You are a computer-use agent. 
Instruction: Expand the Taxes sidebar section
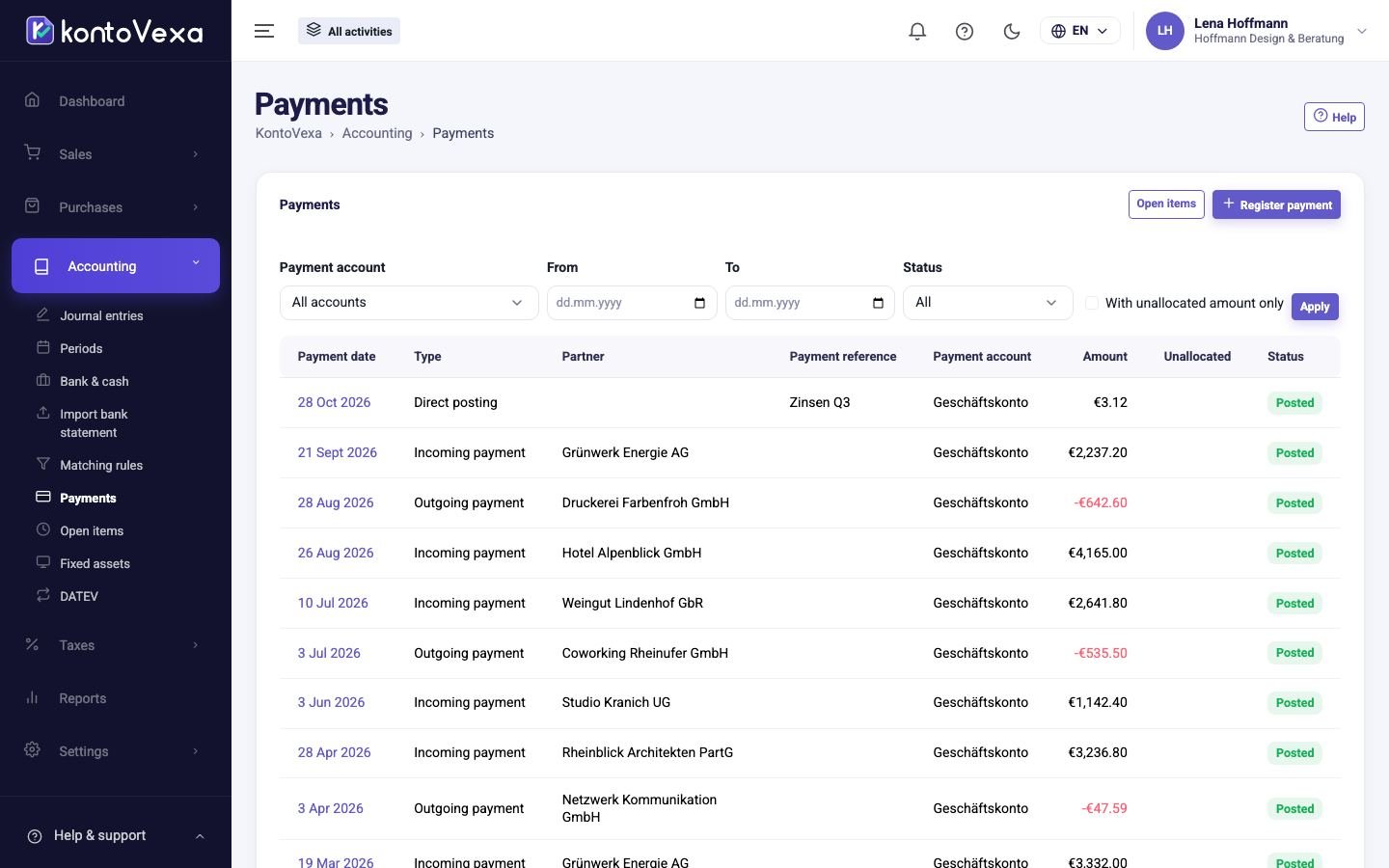click(x=116, y=644)
